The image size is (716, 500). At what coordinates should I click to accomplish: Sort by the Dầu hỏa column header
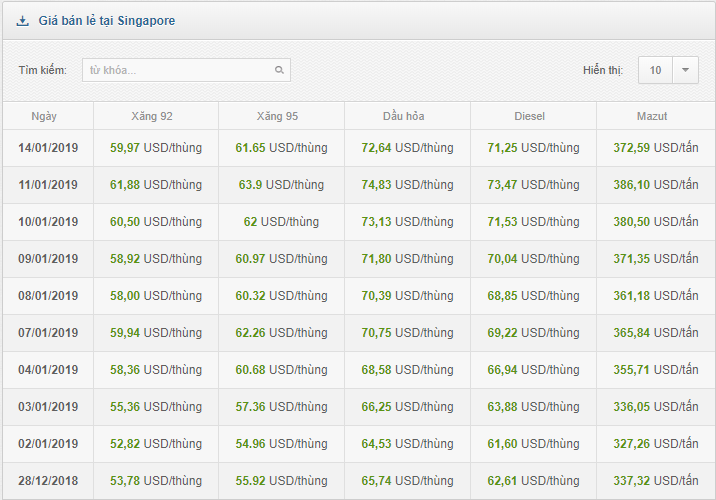tap(404, 116)
